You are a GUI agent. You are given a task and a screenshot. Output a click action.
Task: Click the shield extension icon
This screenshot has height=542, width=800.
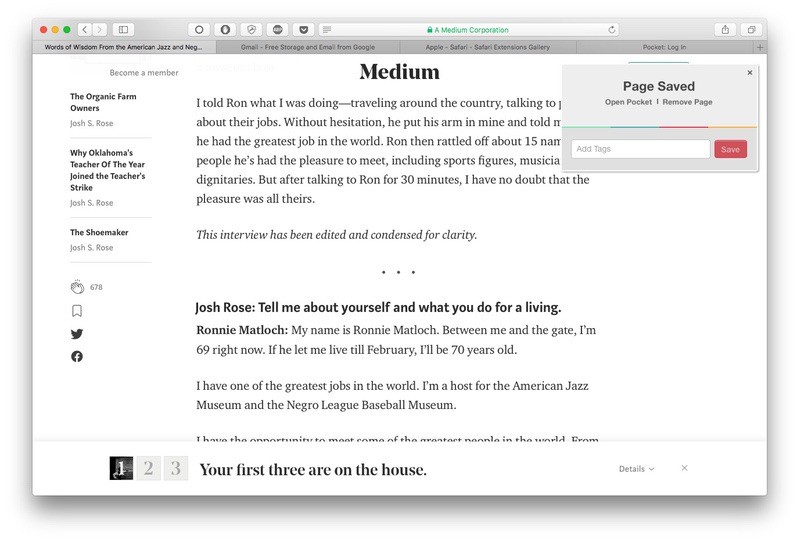[x=251, y=30]
